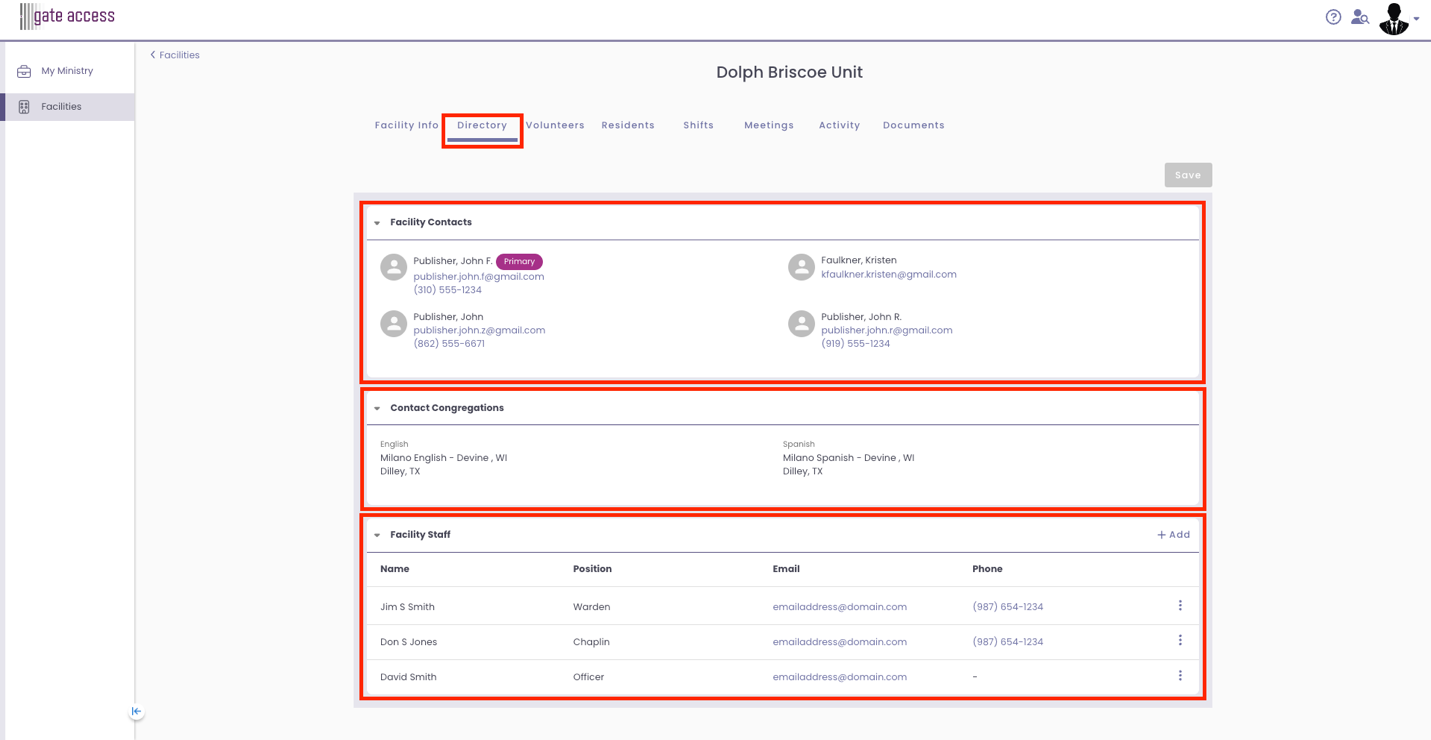Call Don S Jones's phone number
The width and height of the screenshot is (1431, 740).
click(x=1008, y=642)
